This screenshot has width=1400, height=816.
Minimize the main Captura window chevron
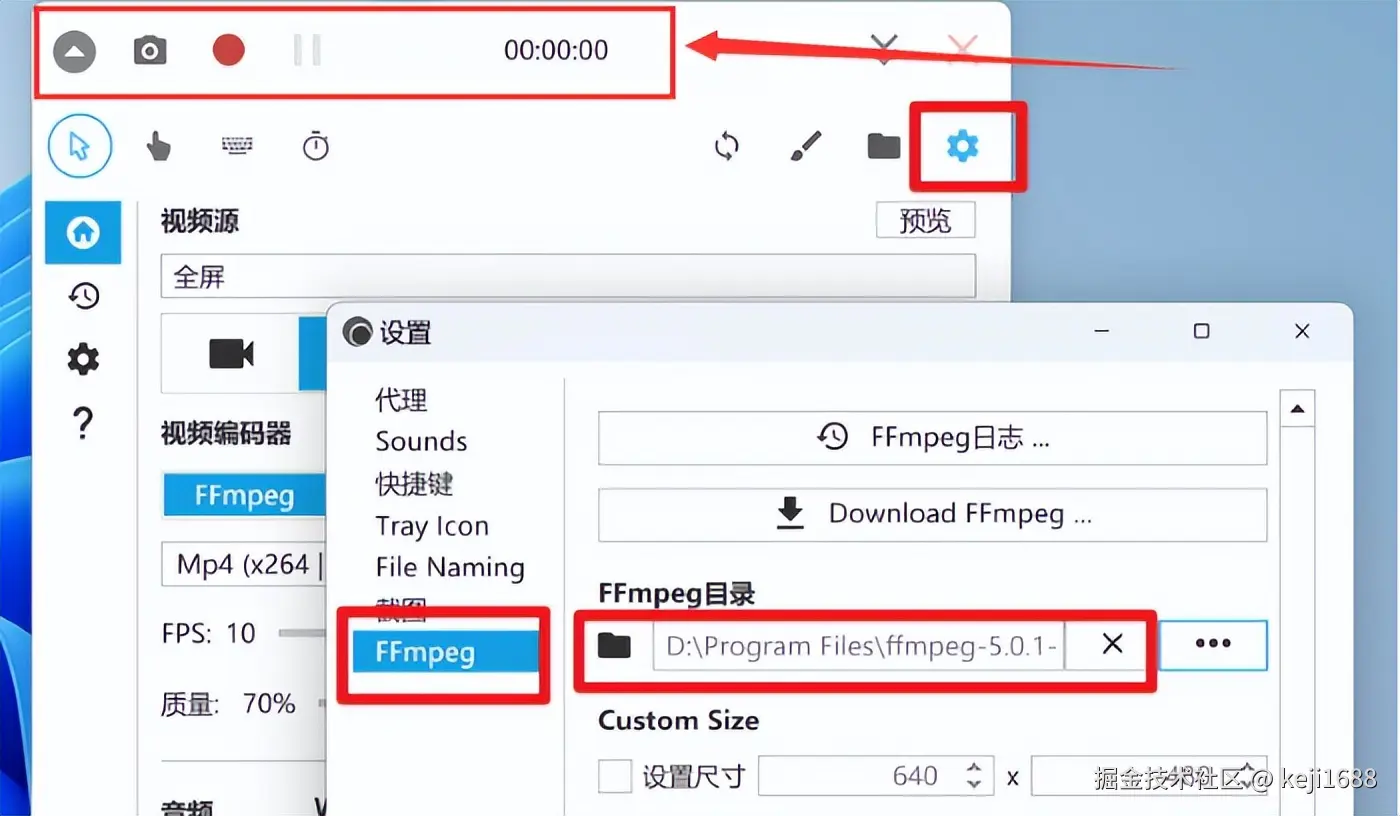(884, 48)
